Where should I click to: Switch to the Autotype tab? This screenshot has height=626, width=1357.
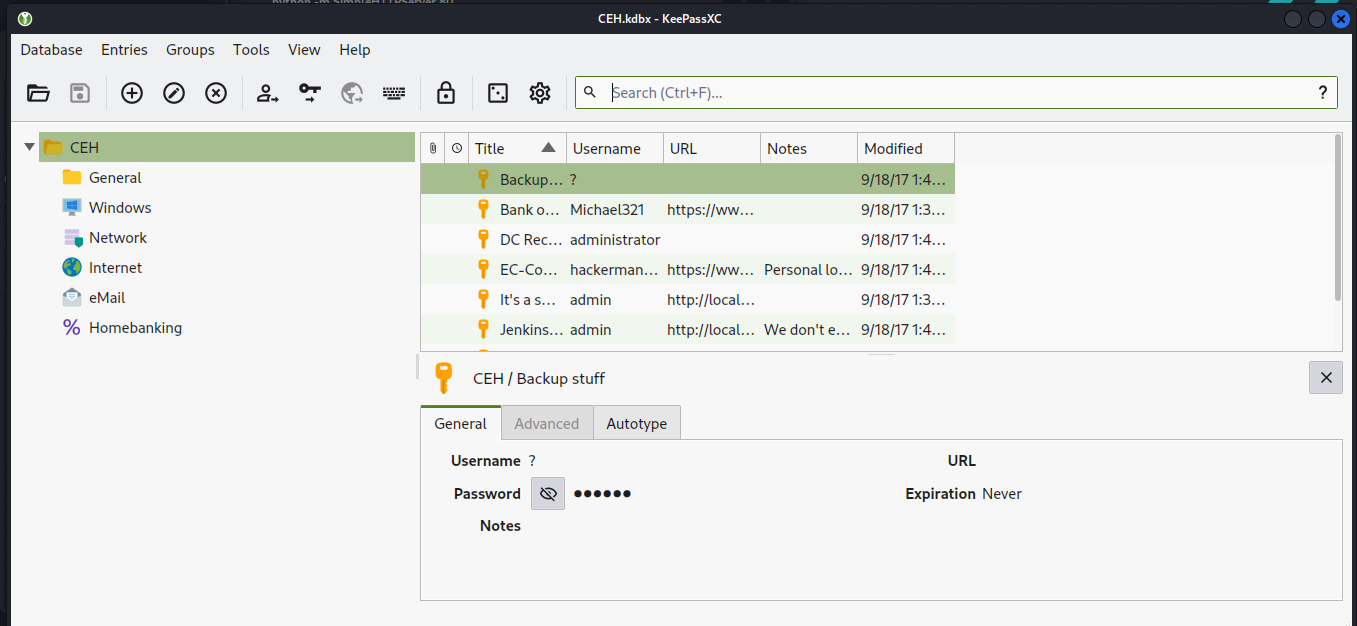pos(637,423)
